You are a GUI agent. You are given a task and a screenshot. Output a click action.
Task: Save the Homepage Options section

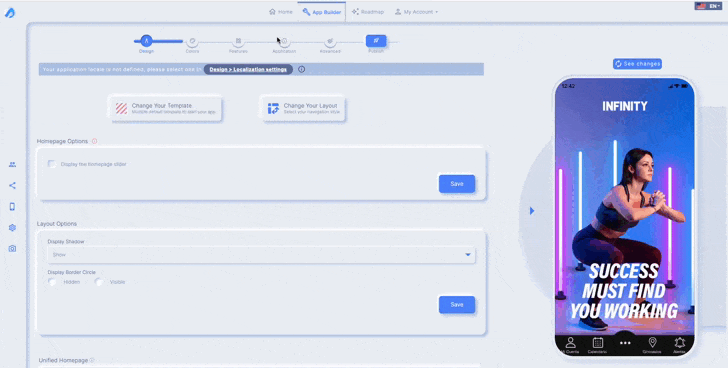pos(457,184)
